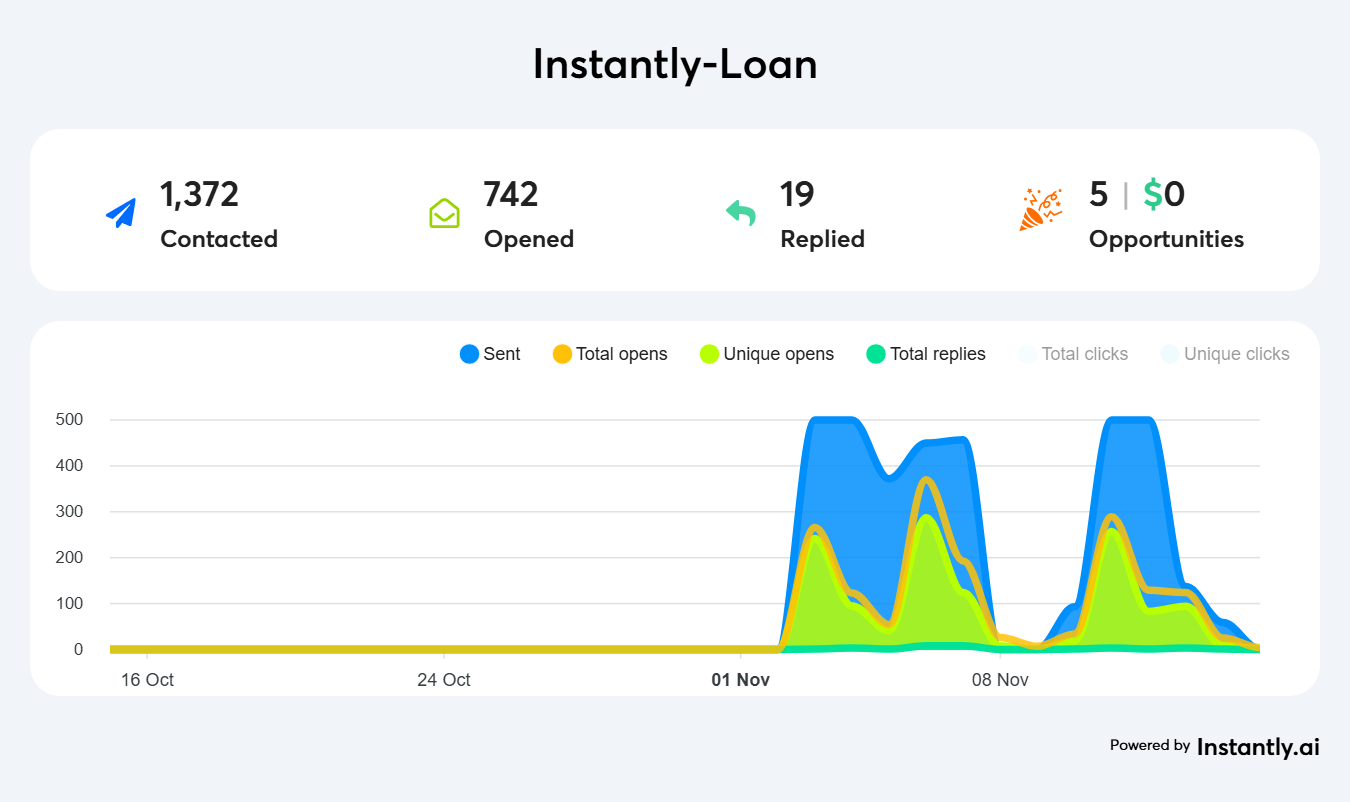Enable the Total clicks series
Image resolution: width=1350 pixels, height=802 pixels.
(1073, 354)
